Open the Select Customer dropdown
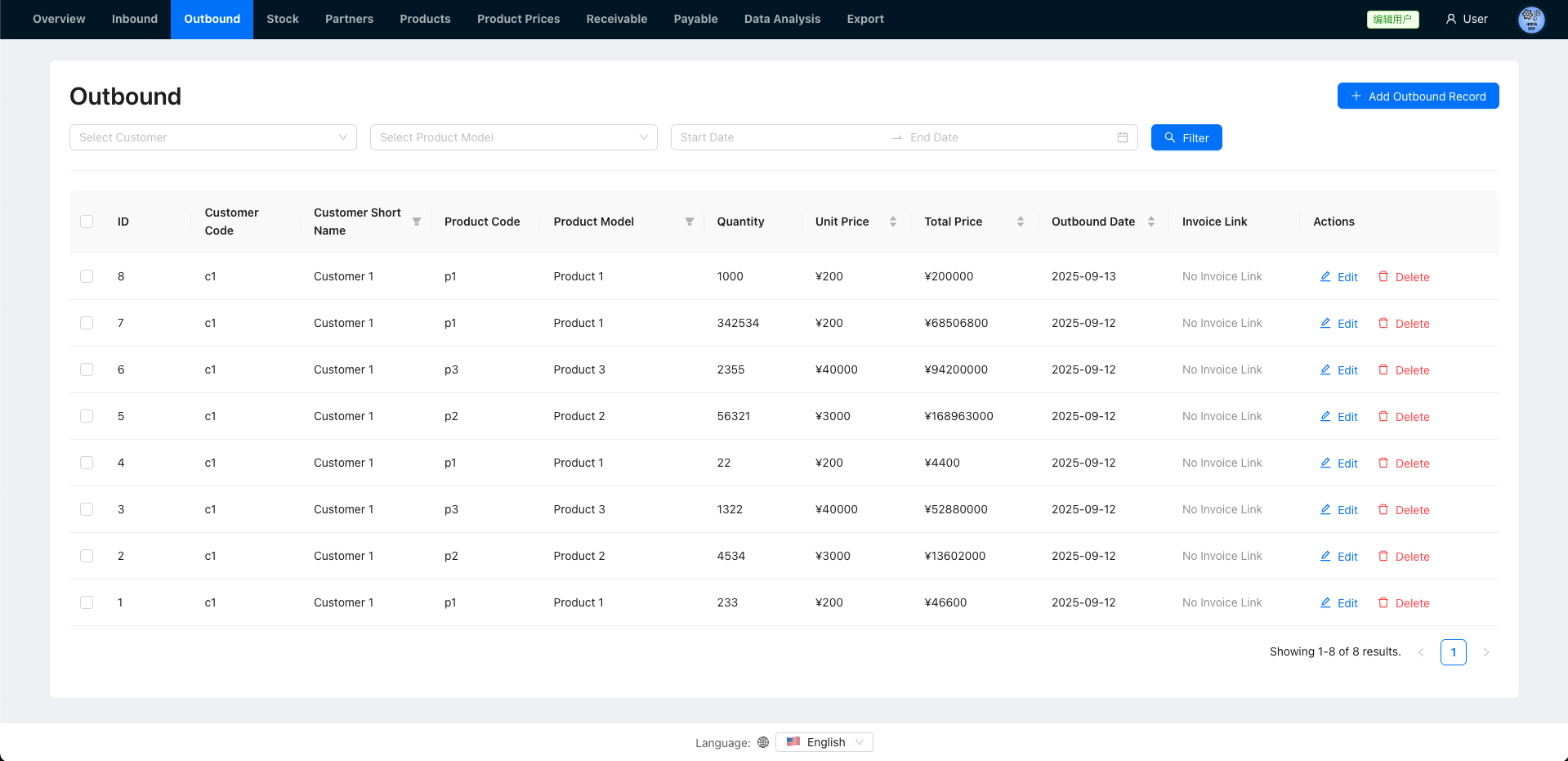The image size is (1568, 761). 212,137
